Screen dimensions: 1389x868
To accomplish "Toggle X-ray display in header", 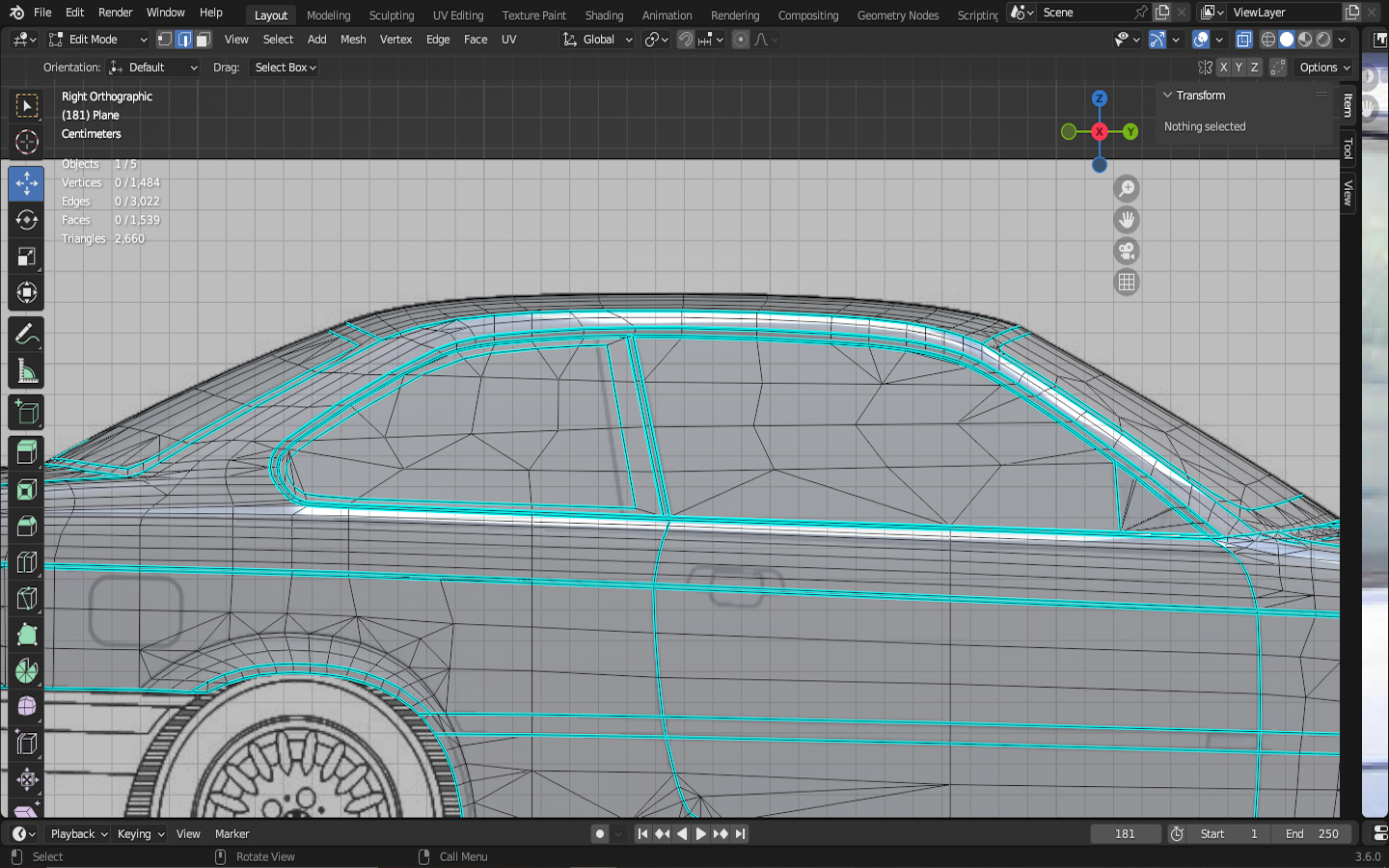I will coord(1243,40).
